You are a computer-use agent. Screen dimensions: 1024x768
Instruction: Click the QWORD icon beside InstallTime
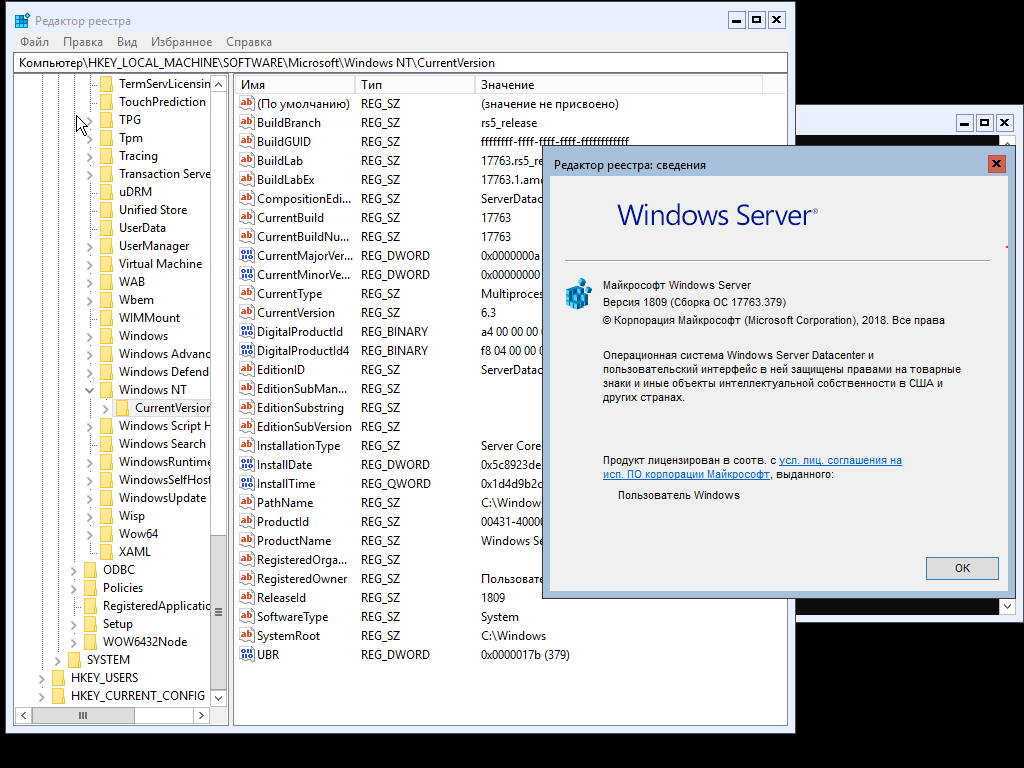(246, 483)
